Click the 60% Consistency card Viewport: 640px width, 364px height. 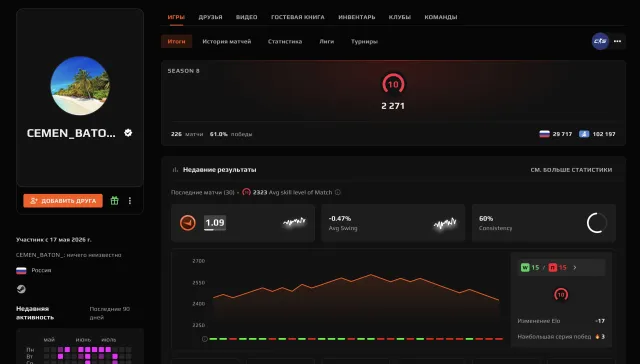point(544,223)
